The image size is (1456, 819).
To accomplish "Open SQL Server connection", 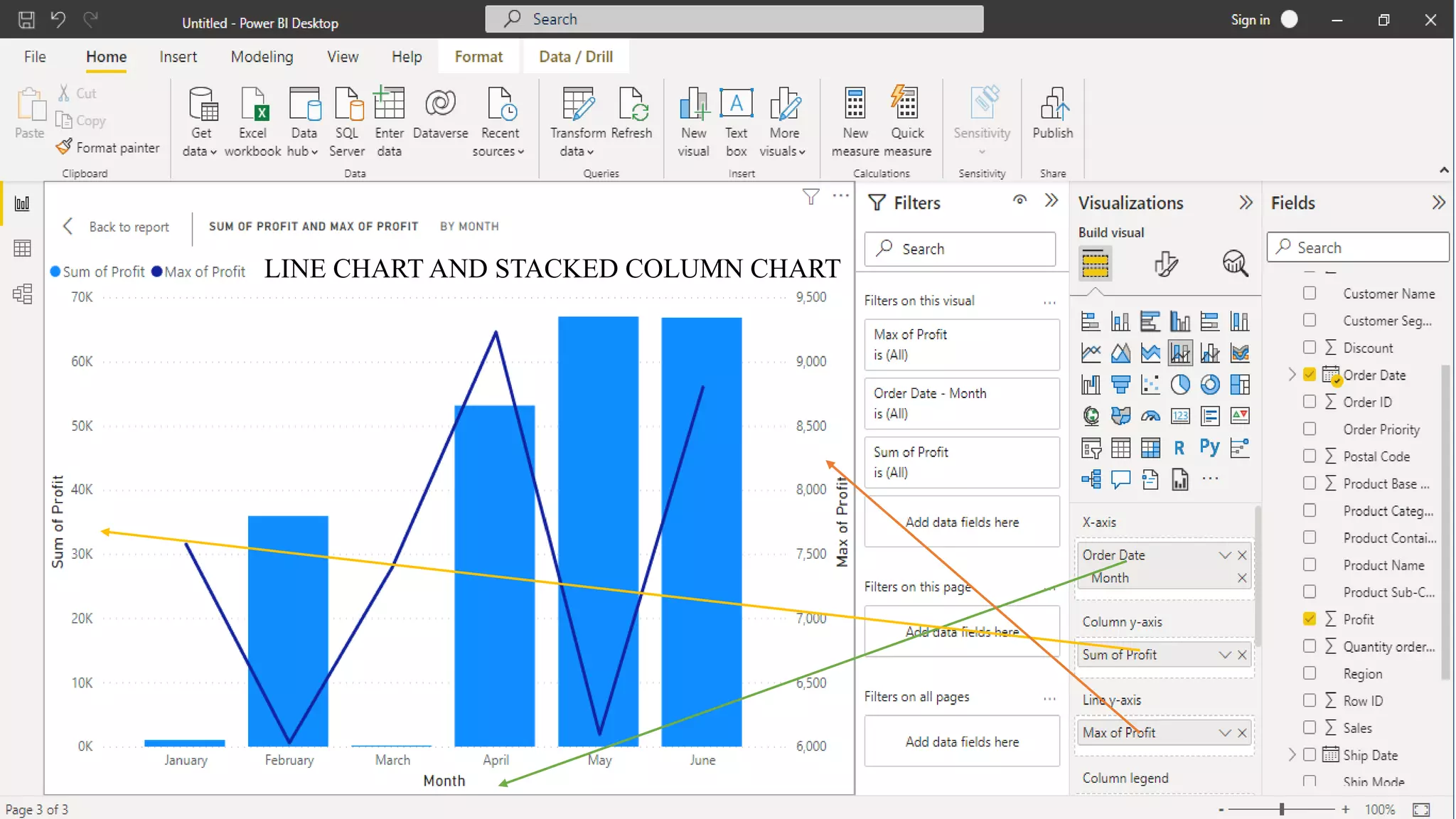I will click(347, 122).
